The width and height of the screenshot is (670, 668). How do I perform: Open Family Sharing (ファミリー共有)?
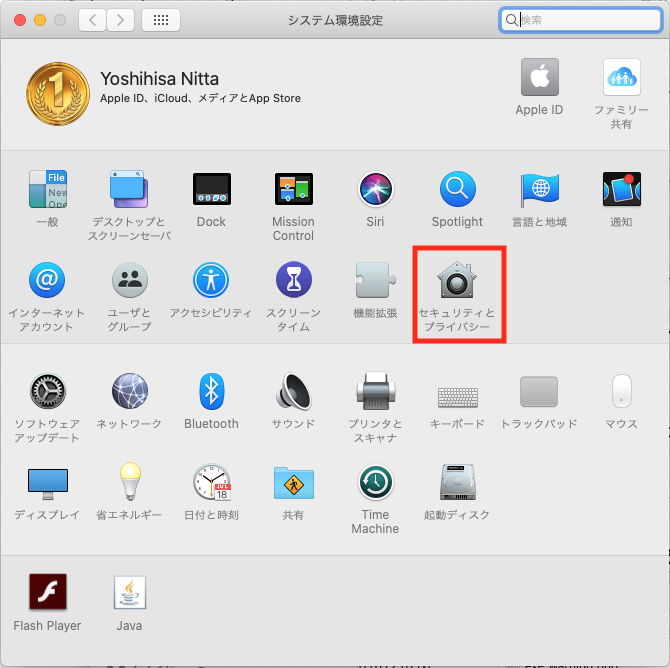click(x=621, y=78)
